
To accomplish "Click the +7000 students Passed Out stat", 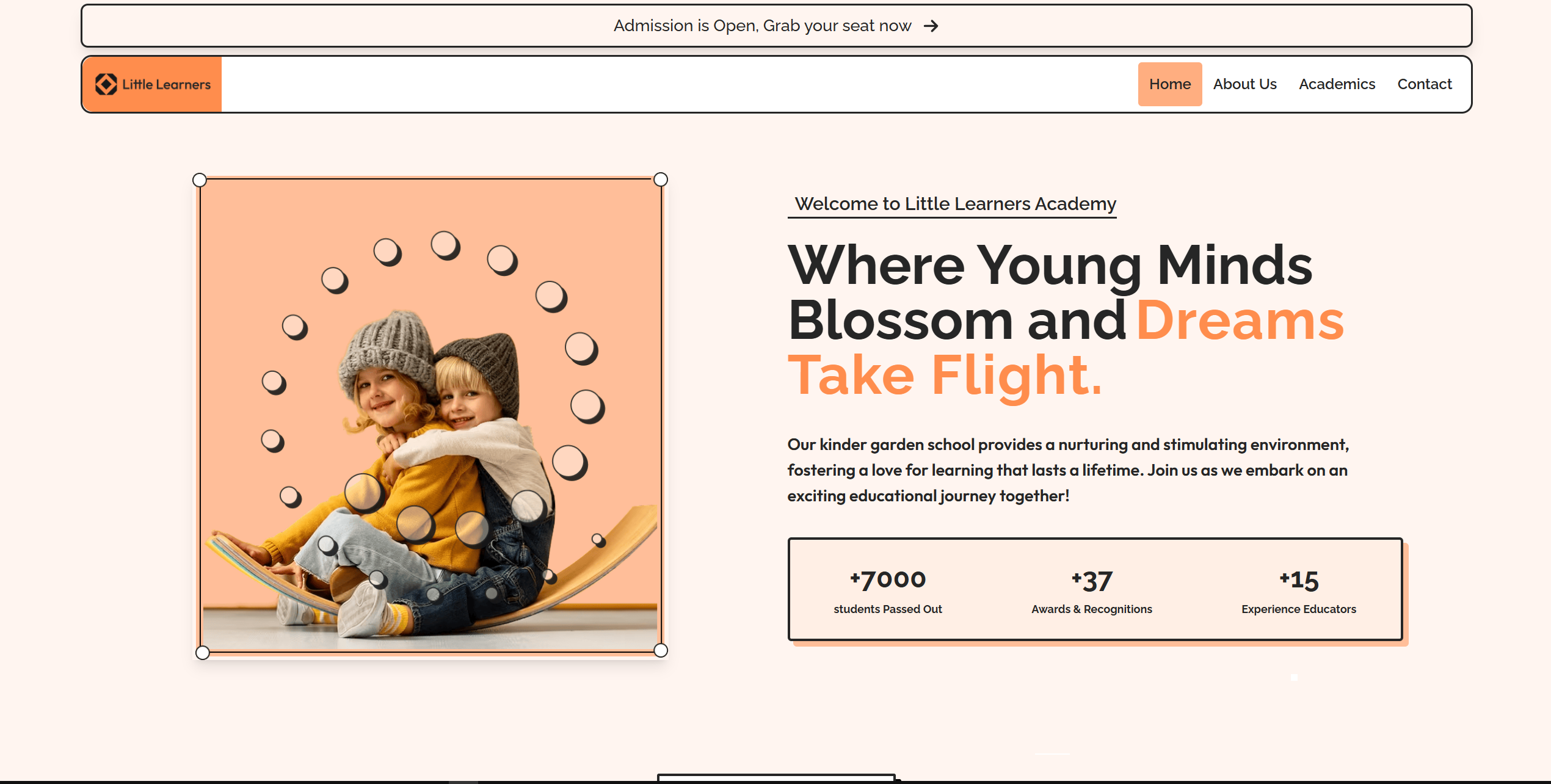I will tap(888, 590).
